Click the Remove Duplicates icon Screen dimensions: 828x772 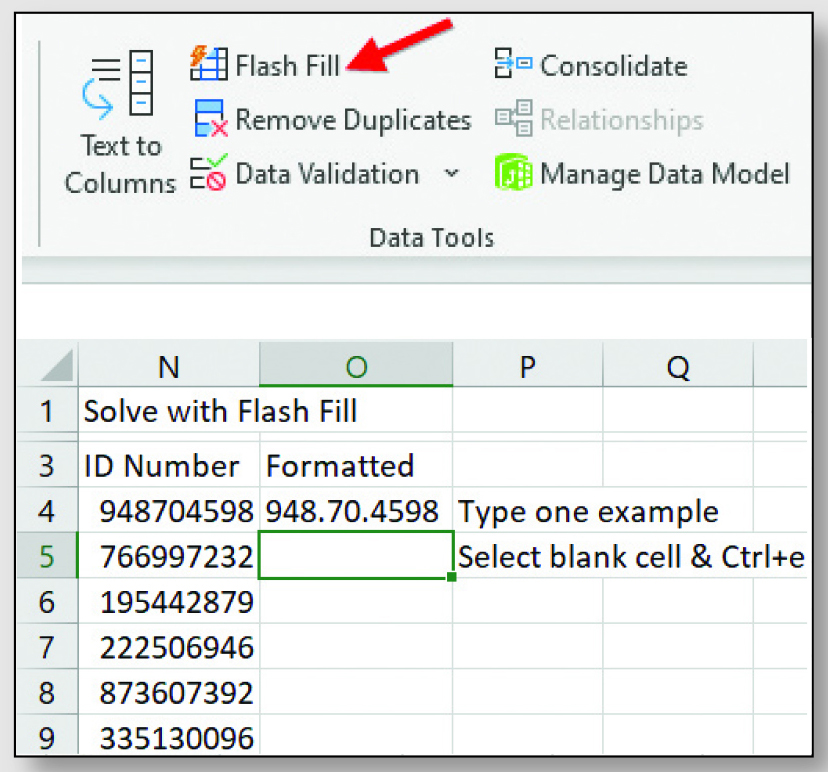211,119
